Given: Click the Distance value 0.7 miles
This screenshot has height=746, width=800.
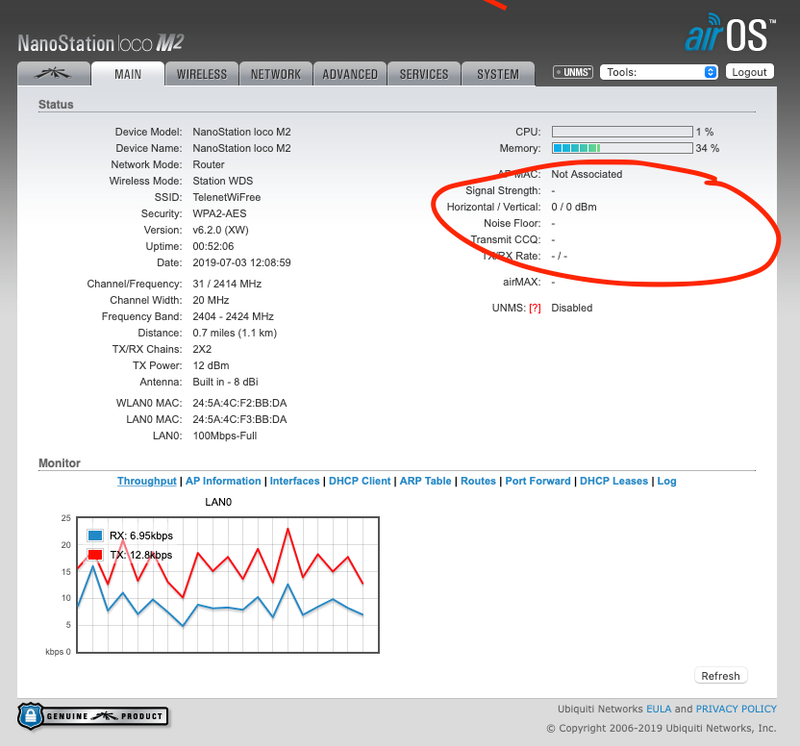Looking at the screenshot, I should tap(235, 333).
